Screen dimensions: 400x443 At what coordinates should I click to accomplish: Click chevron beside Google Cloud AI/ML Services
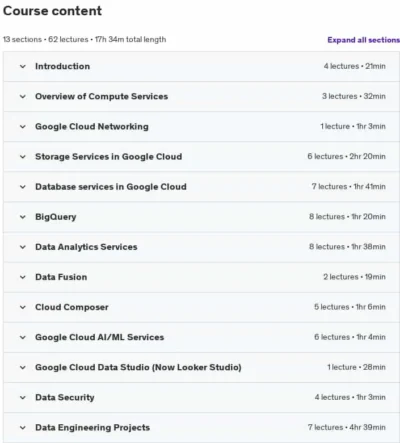point(23,337)
